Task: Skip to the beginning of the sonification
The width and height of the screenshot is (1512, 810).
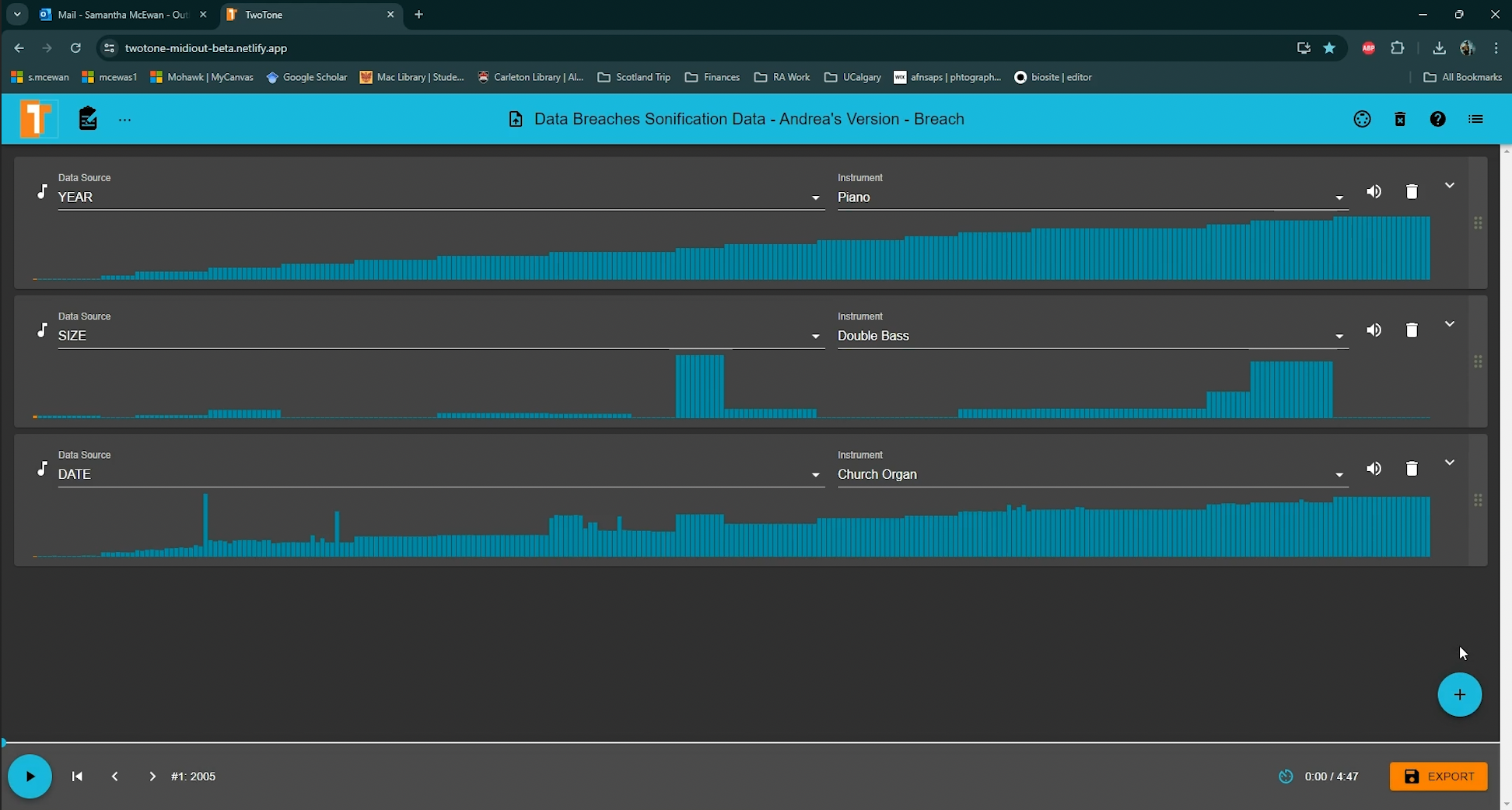Action: [77, 776]
